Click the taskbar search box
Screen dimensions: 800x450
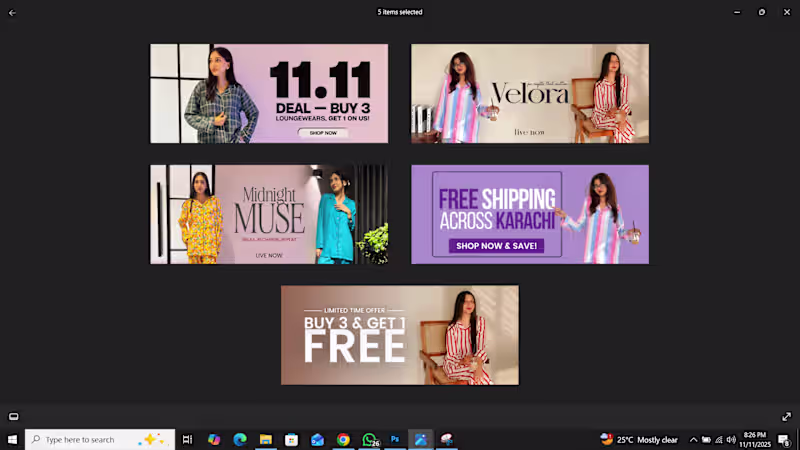click(x=100, y=439)
